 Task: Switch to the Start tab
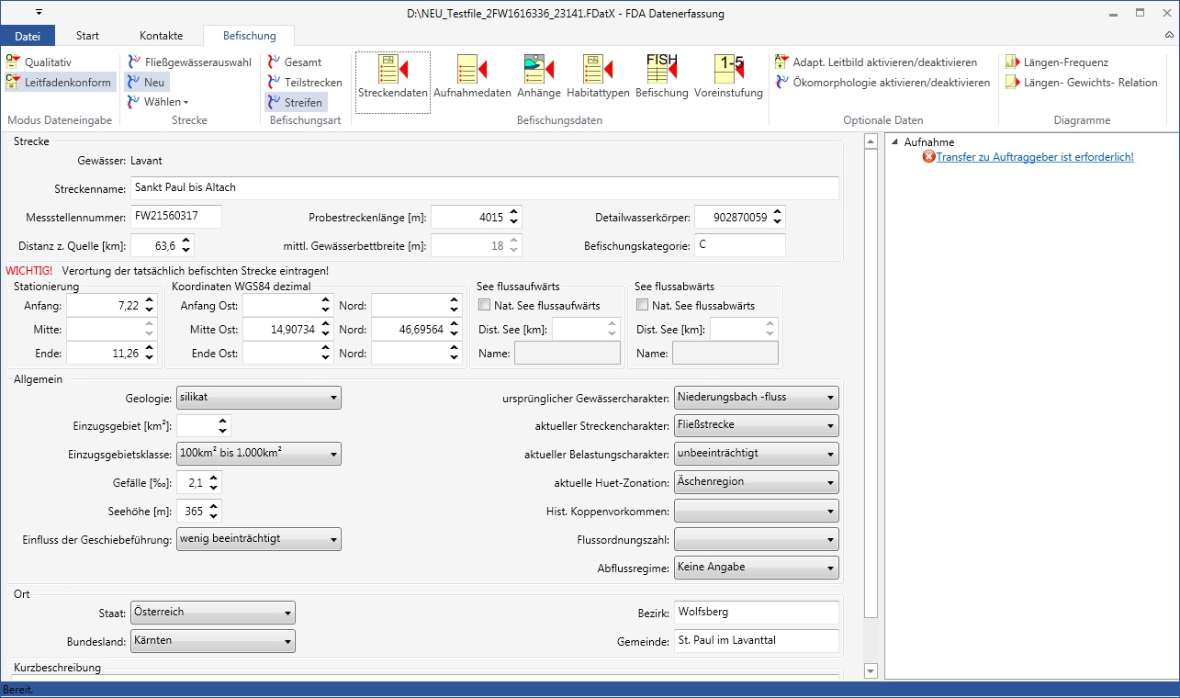(87, 35)
